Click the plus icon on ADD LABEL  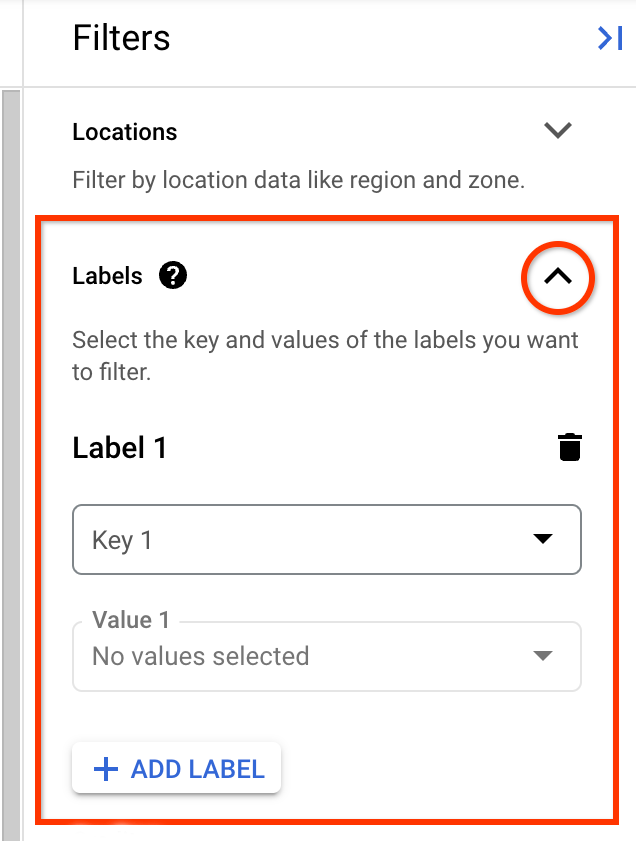[104, 768]
